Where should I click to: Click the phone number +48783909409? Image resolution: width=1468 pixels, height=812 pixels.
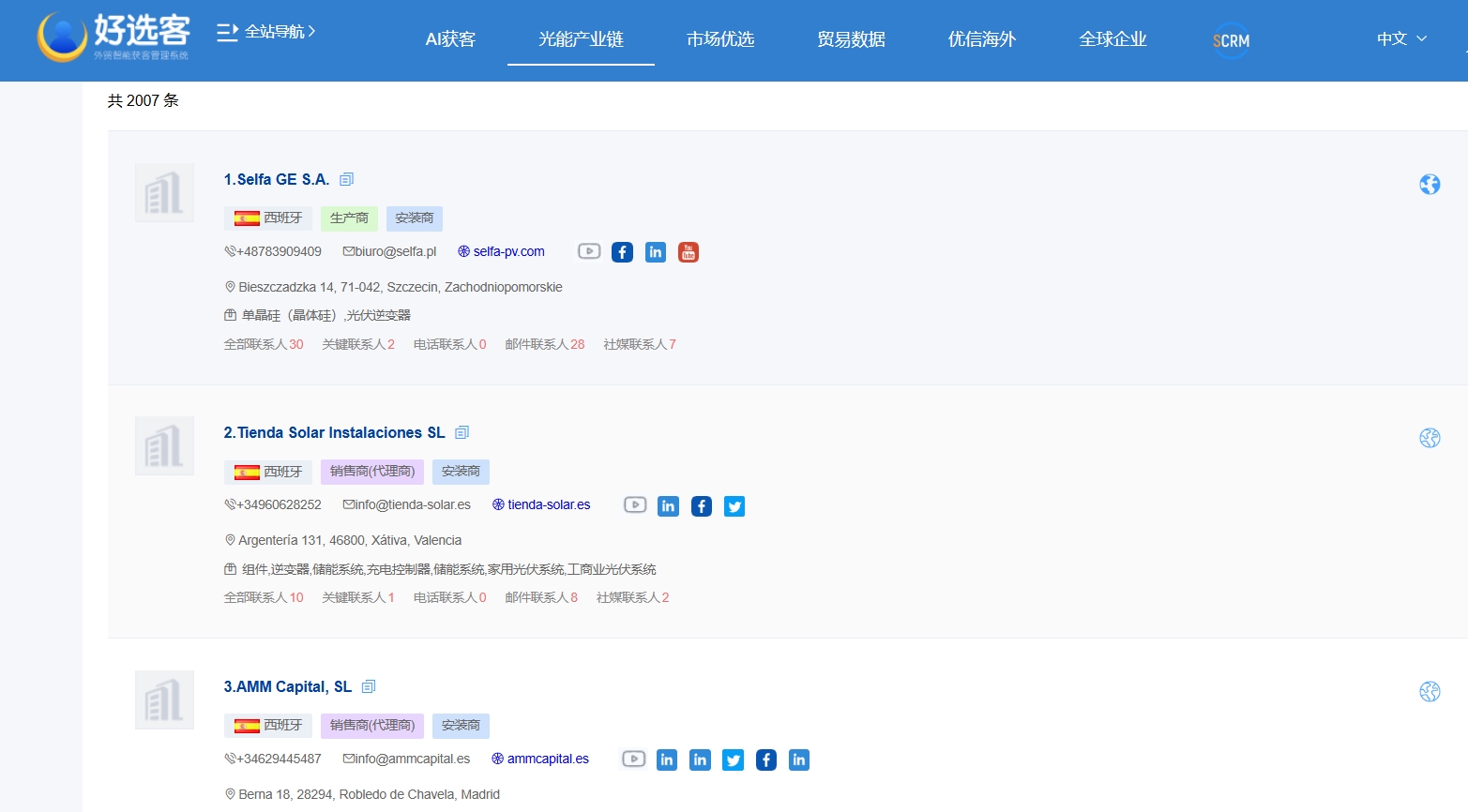(272, 251)
